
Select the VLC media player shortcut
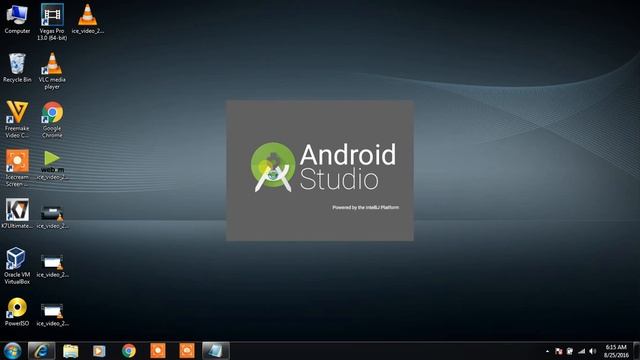tap(52, 71)
